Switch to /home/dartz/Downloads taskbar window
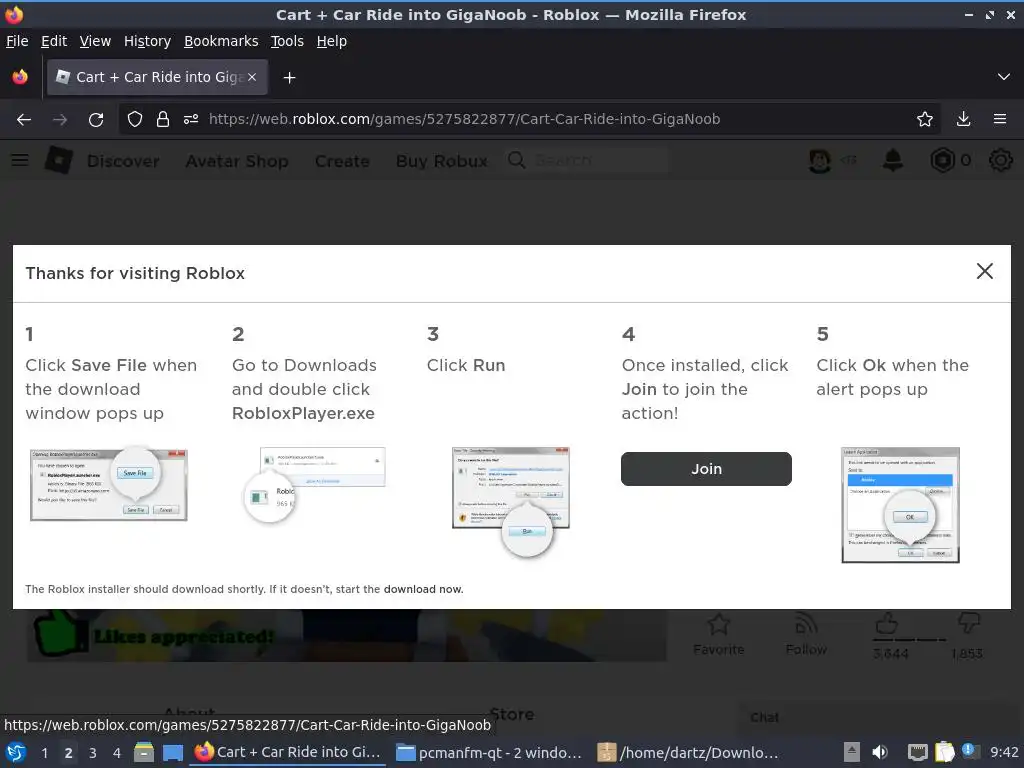The image size is (1024, 768). (x=690, y=753)
